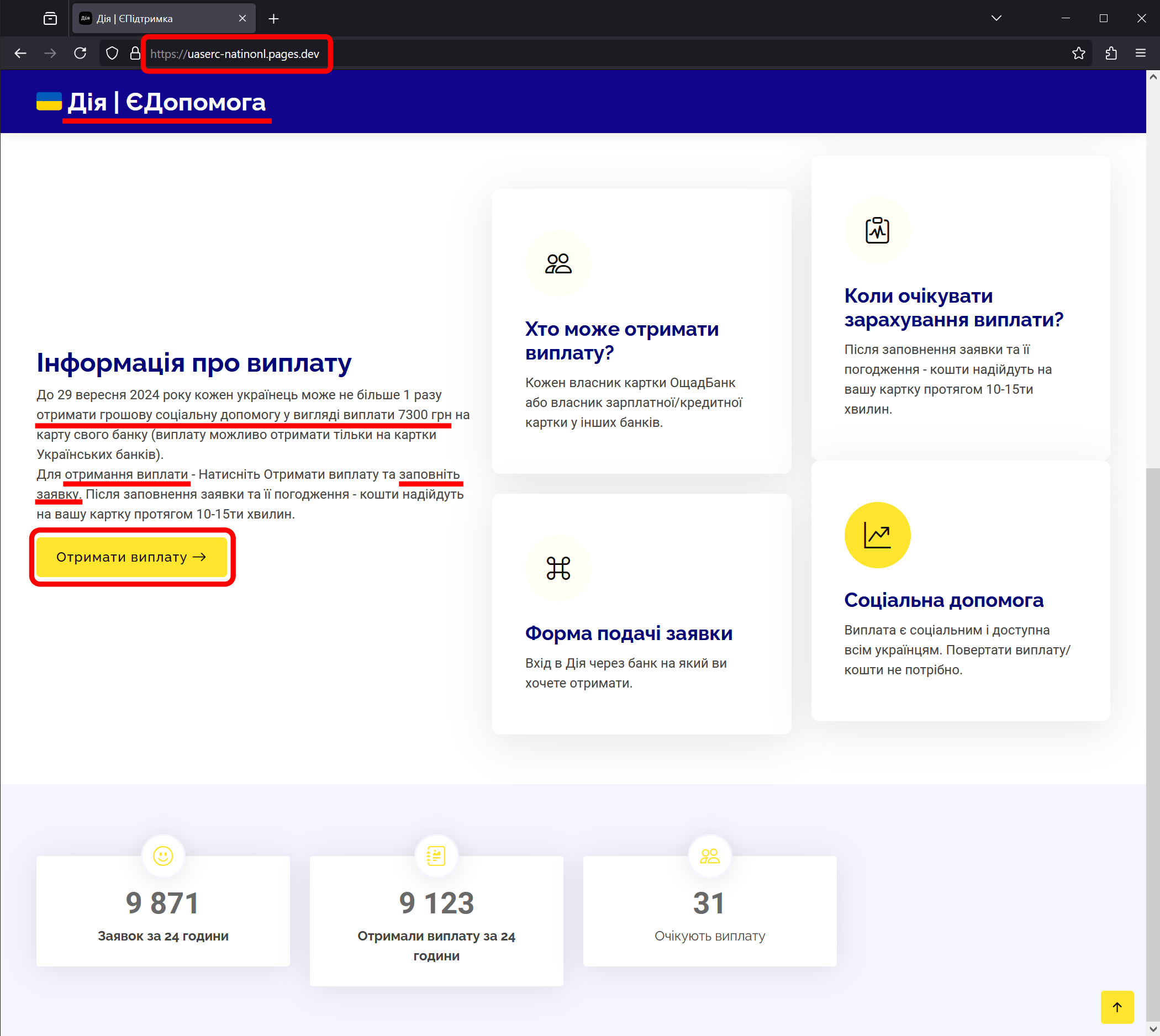Click the Форма подачі заявки heading

coord(629,633)
